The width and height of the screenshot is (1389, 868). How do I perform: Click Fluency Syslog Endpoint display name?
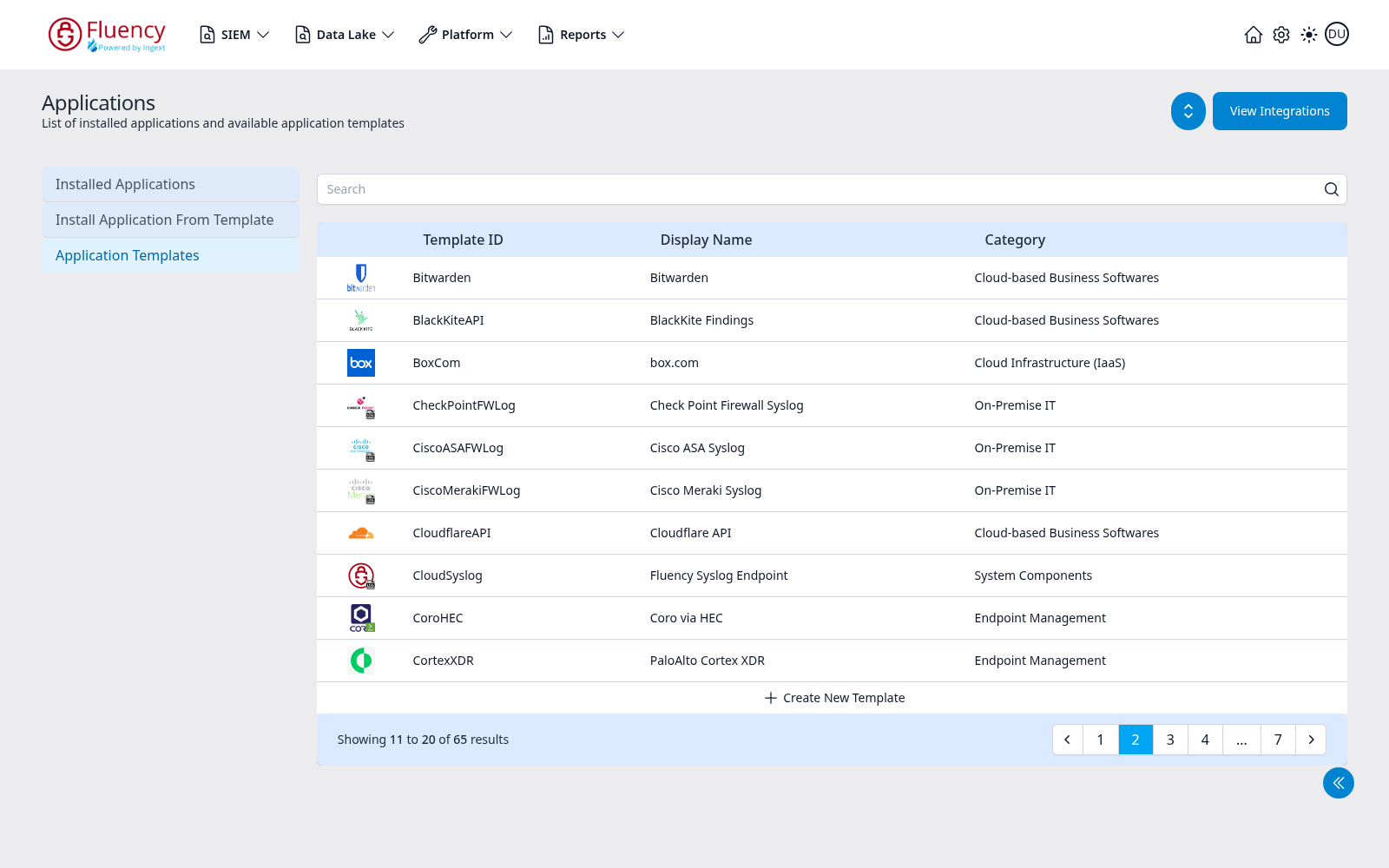[x=719, y=575]
